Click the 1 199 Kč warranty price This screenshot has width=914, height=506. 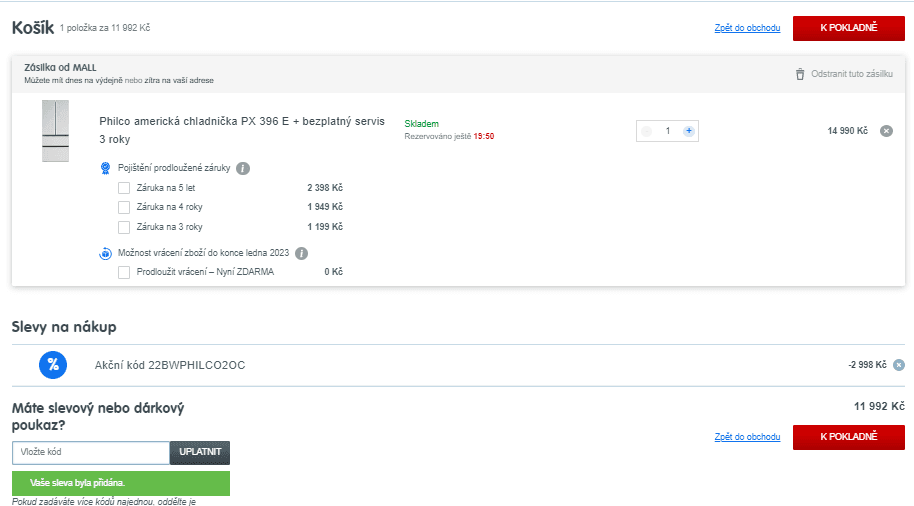coord(325,227)
